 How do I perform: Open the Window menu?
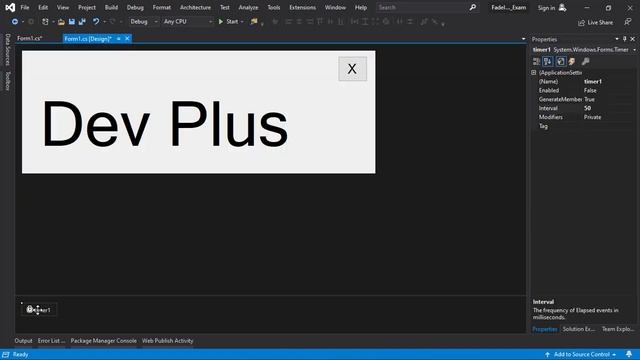[335, 7]
